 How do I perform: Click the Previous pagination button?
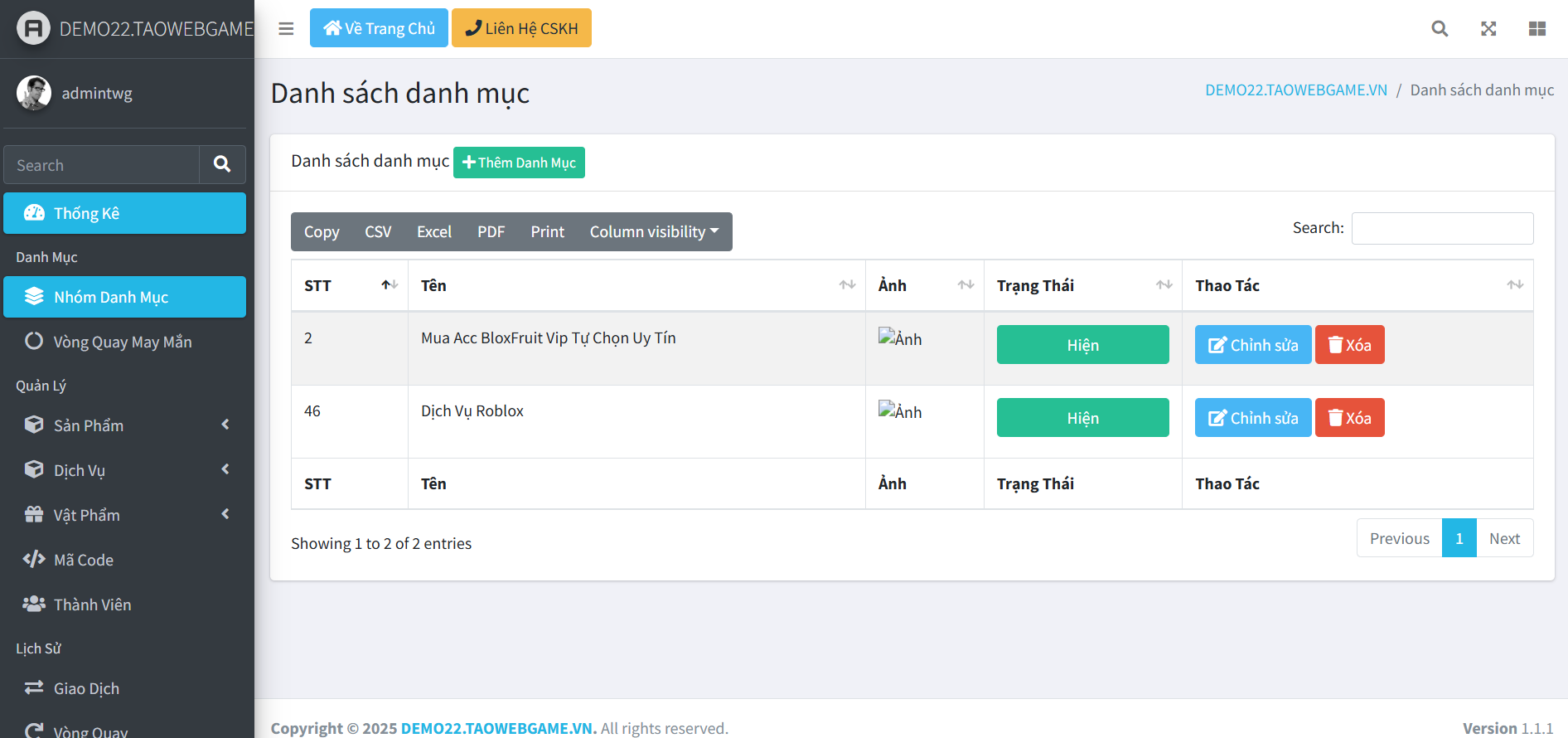click(1399, 538)
